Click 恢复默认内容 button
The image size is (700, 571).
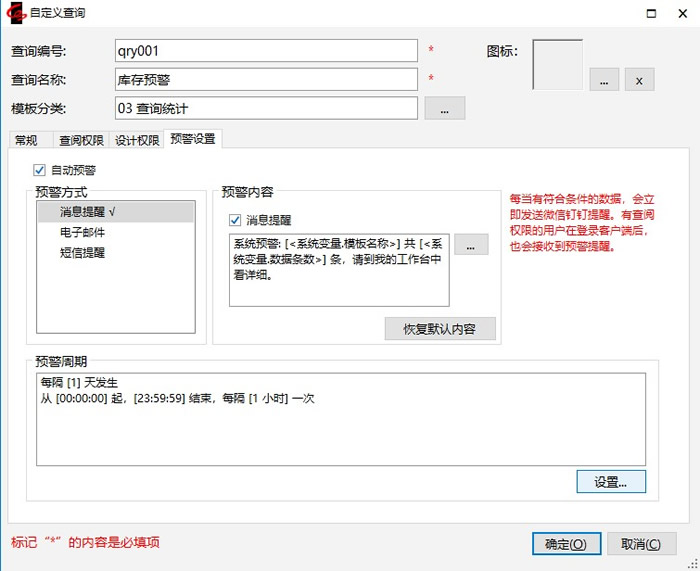439,329
